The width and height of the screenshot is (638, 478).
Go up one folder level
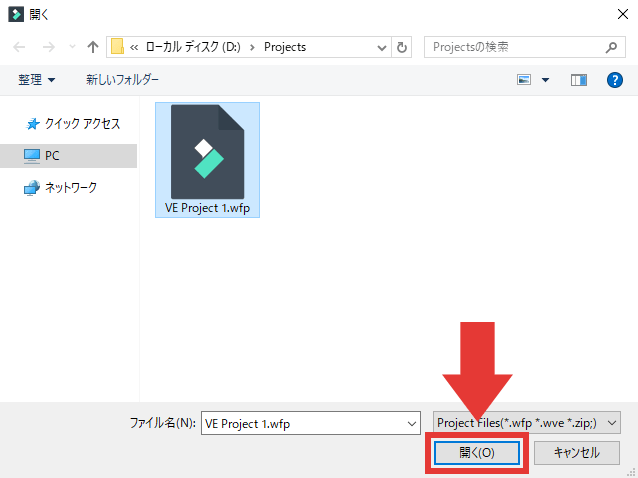pos(93,47)
